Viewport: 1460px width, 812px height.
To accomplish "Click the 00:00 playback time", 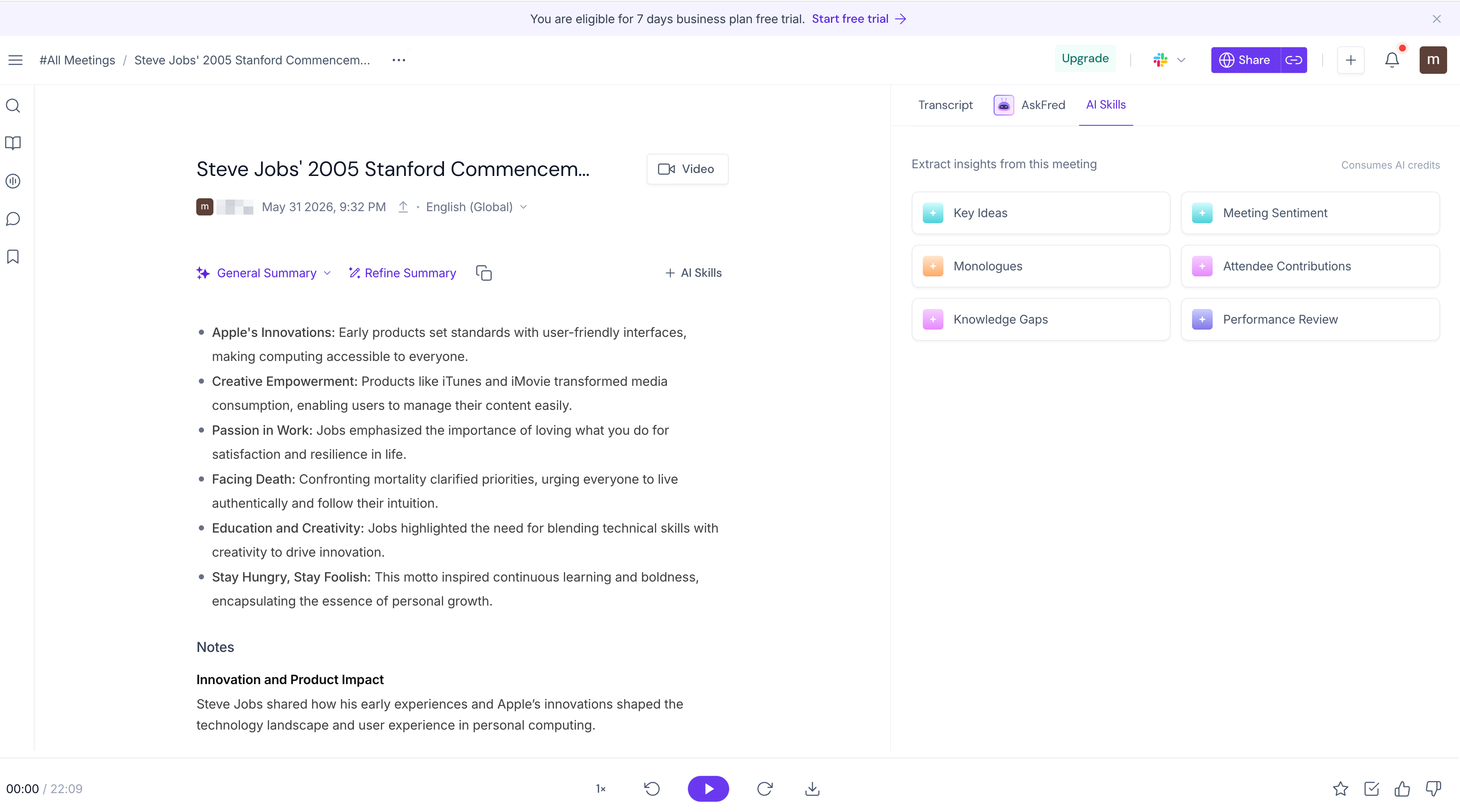I will coord(22,789).
